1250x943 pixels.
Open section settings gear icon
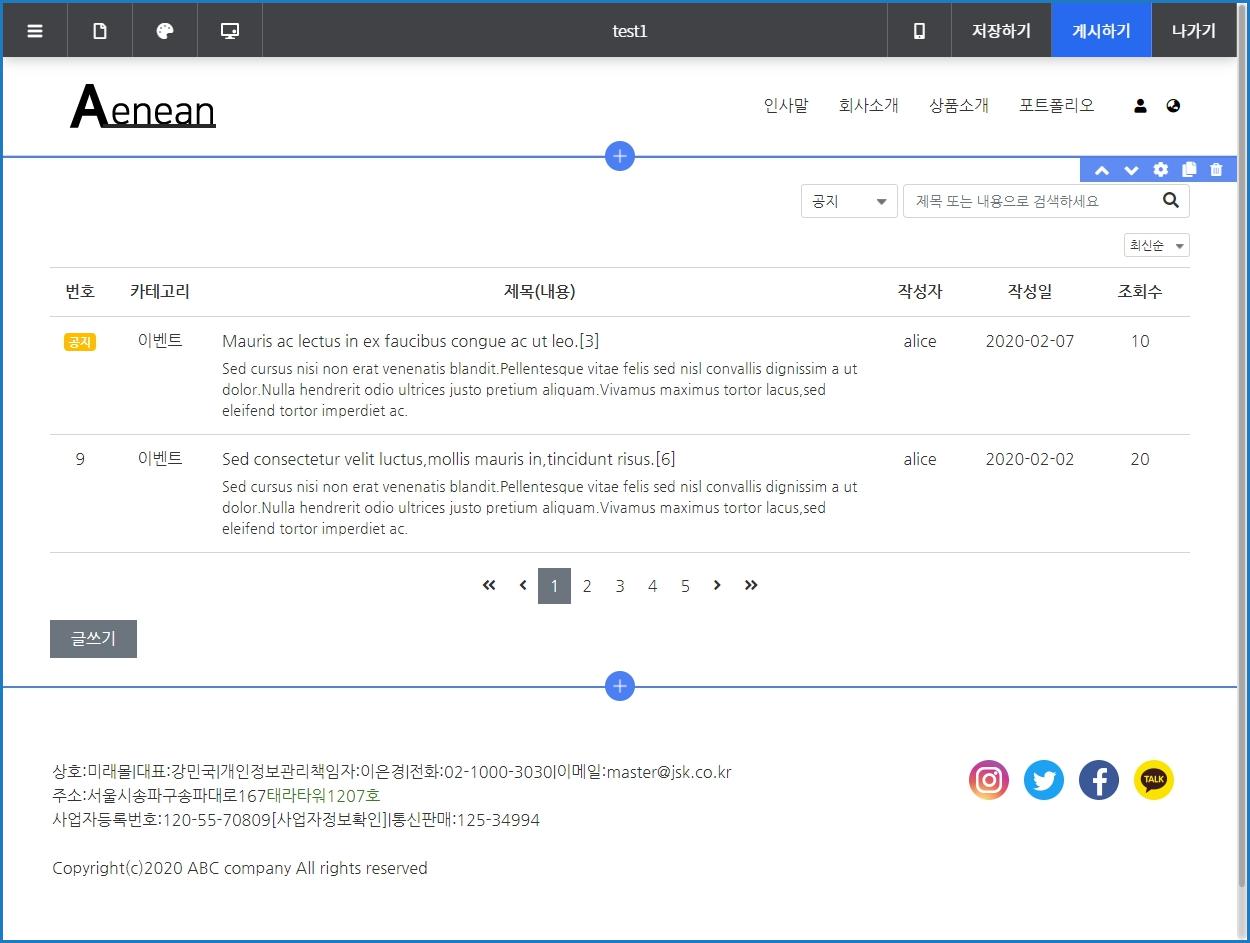click(x=1160, y=170)
